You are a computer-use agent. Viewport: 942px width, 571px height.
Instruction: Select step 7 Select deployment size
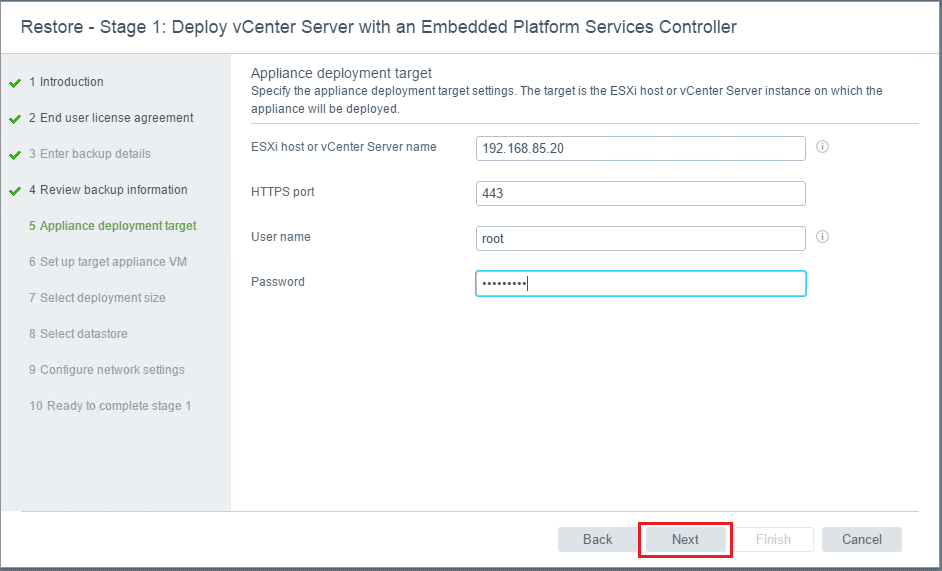(97, 298)
